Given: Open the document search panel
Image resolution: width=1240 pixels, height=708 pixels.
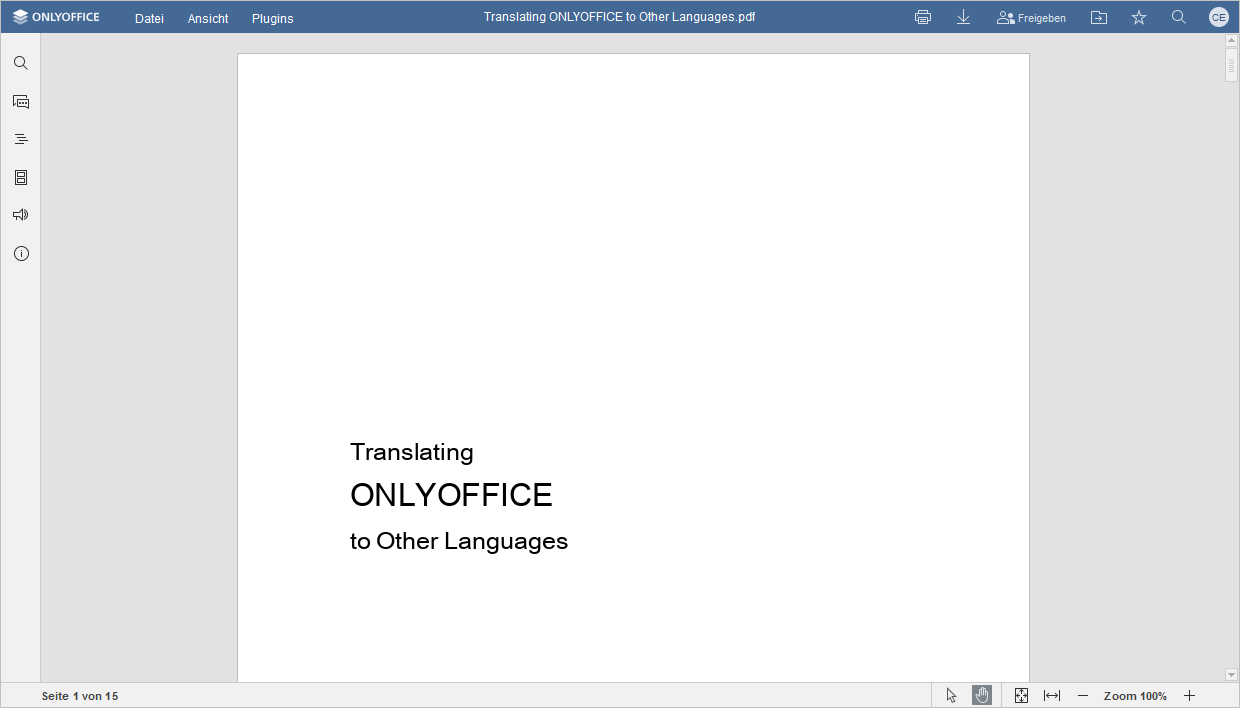Looking at the screenshot, I should [x=20, y=62].
